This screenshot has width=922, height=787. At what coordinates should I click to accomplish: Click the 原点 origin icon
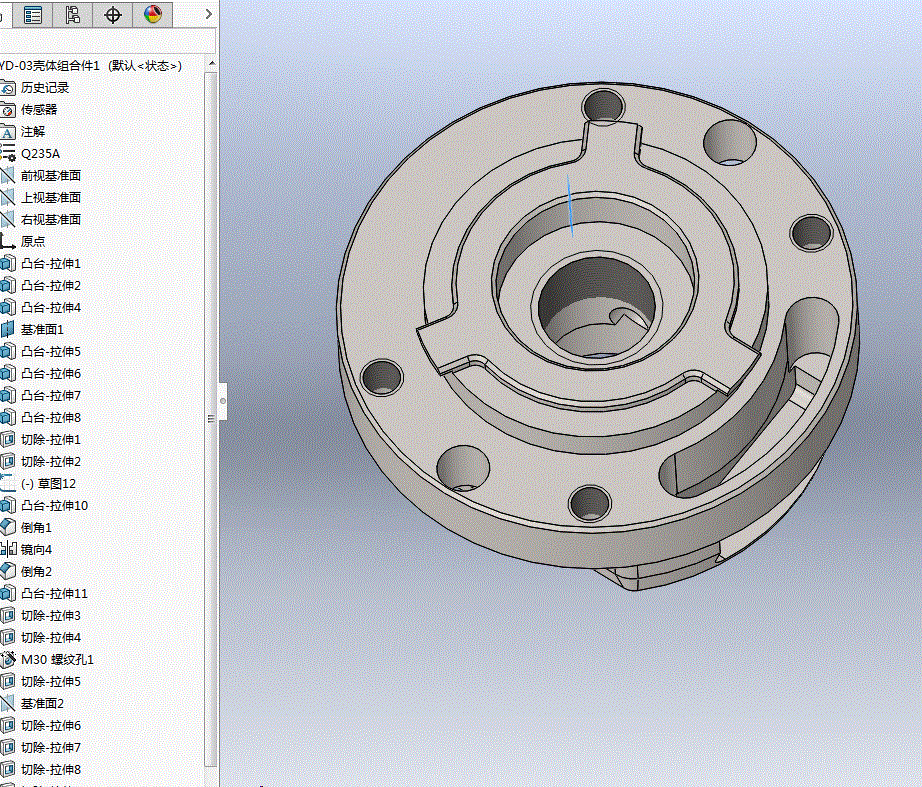pyautogui.click(x=8, y=242)
